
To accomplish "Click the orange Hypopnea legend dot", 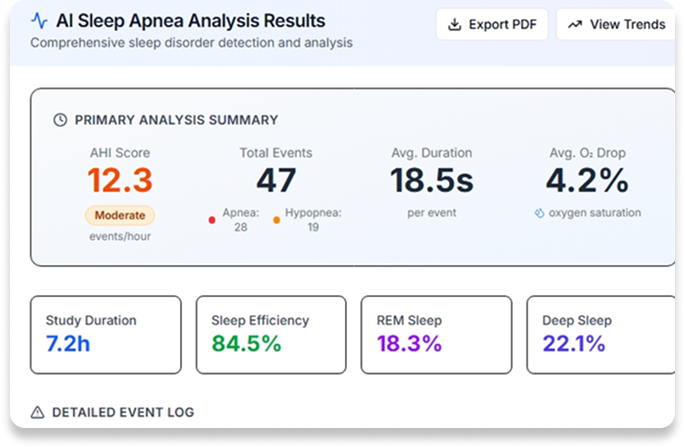I will coord(277,220).
